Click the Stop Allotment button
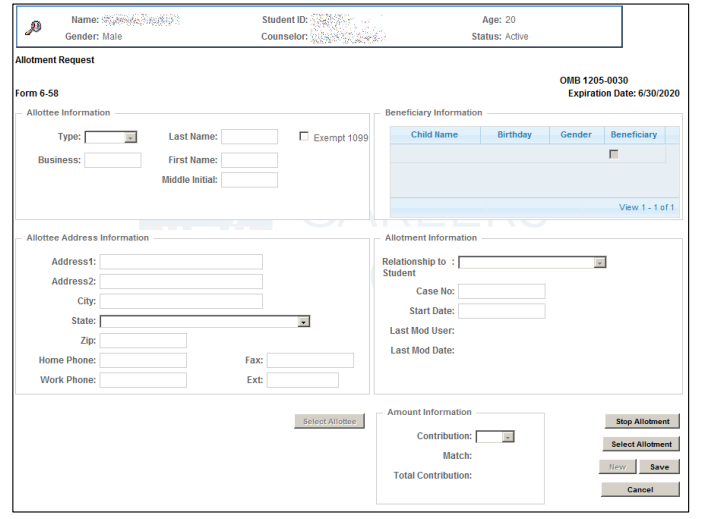Viewport: 707px width, 519px height. [x=641, y=421]
